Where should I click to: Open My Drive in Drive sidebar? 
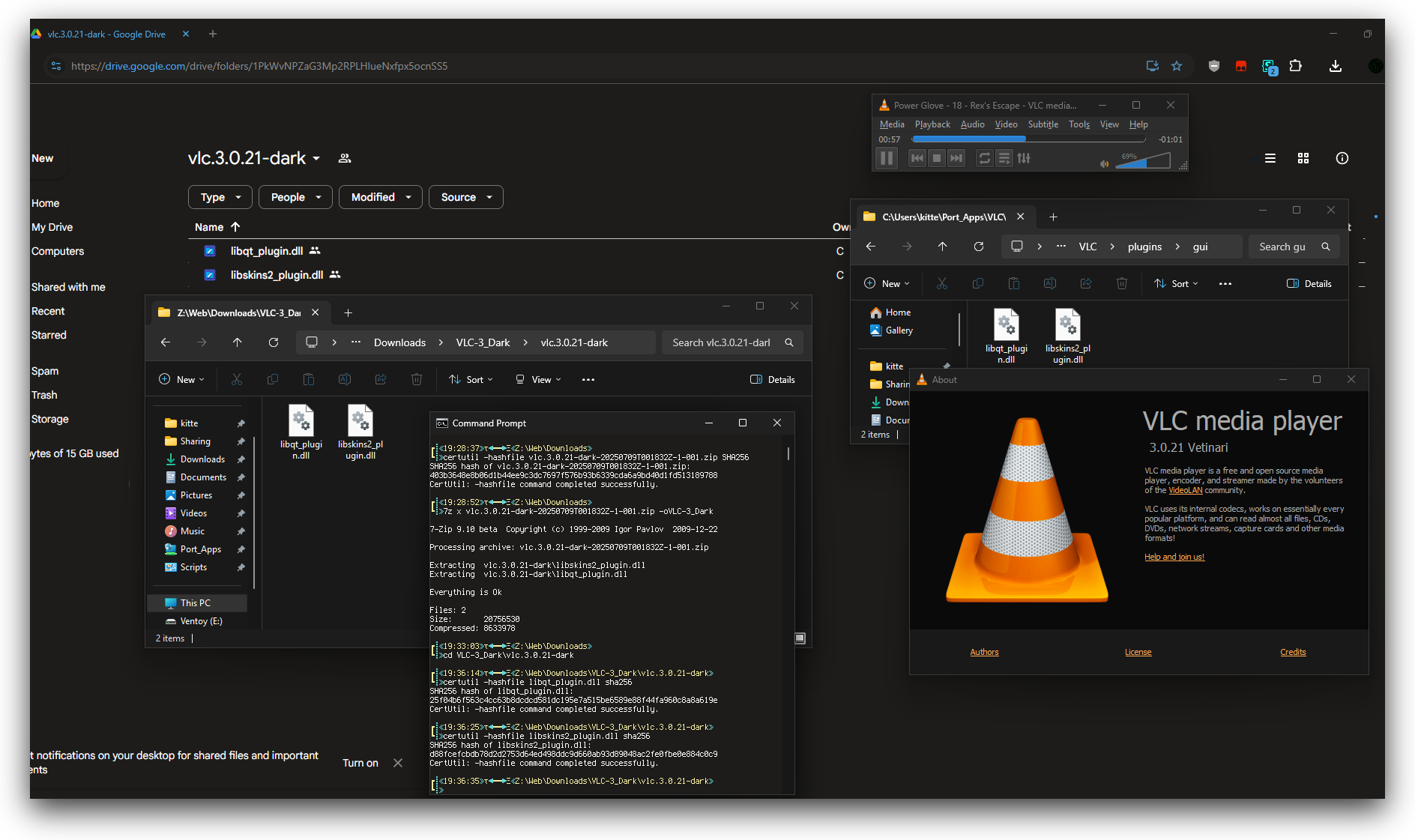[x=52, y=227]
